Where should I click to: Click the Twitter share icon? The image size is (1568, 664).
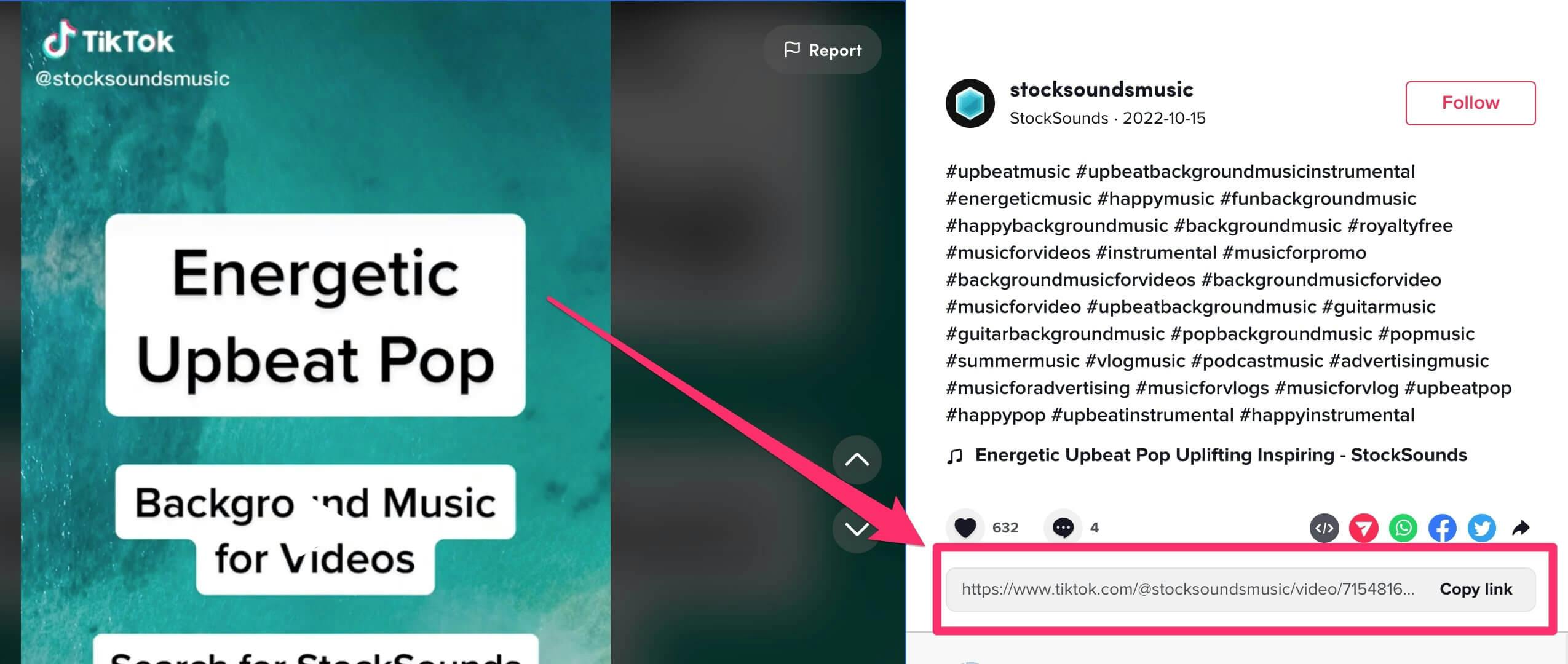(x=1484, y=528)
